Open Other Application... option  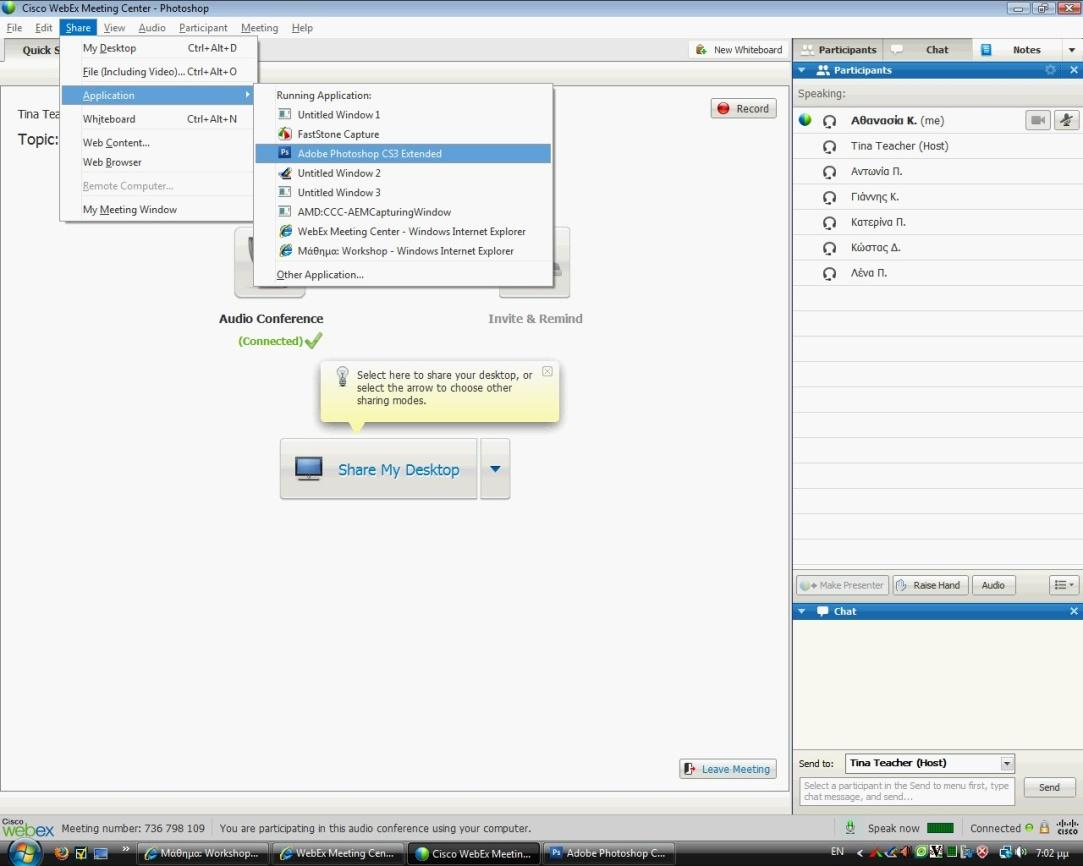[x=403, y=274]
